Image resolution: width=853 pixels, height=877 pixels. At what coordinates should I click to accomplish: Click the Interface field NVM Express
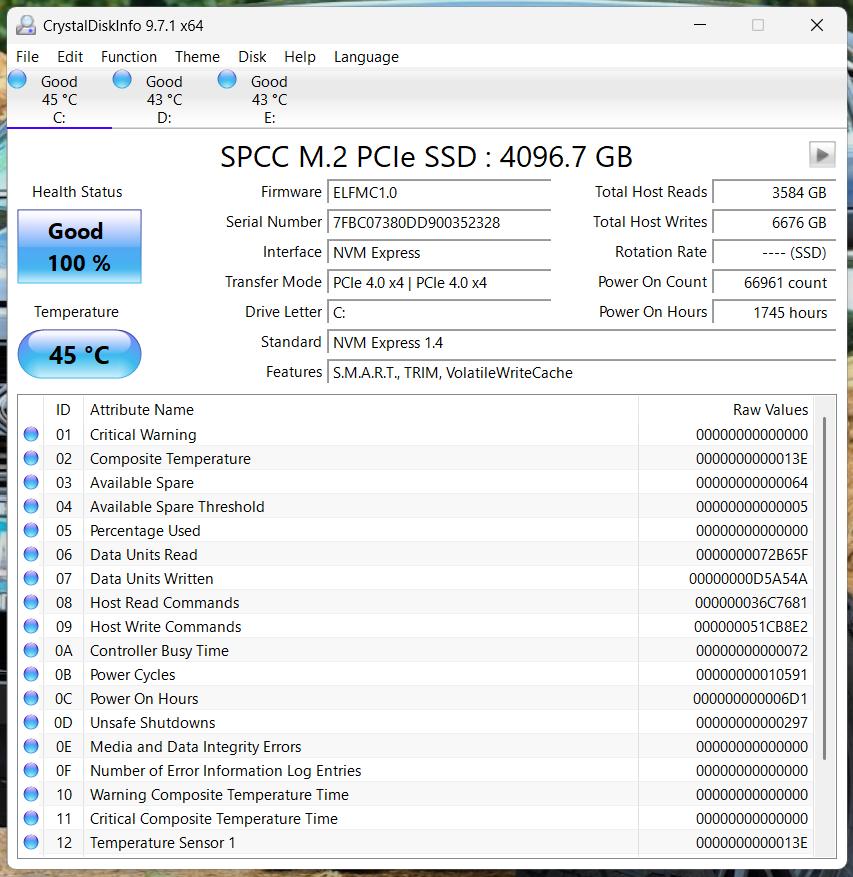pyautogui.click(x=439, y=253)
